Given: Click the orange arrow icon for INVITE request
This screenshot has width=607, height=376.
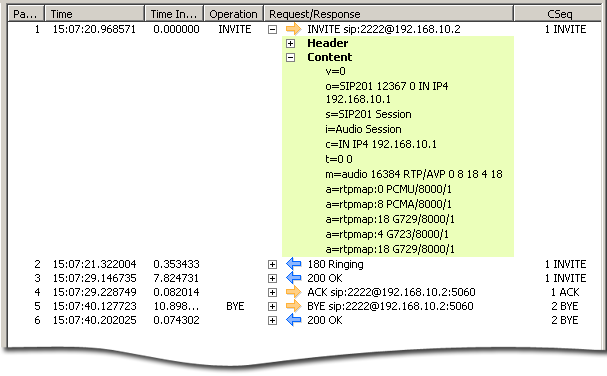Looking at the screenshot, I should (293, 29).
